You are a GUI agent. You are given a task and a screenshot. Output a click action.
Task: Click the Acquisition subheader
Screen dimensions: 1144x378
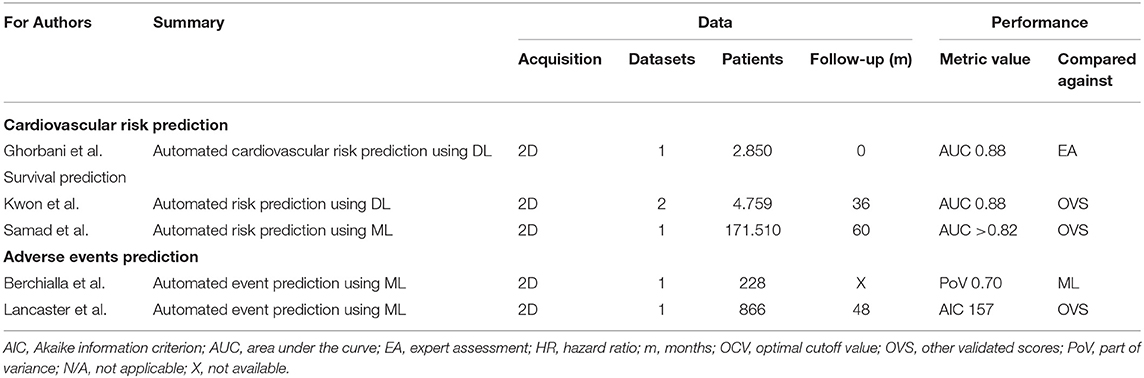click(560, 60)
